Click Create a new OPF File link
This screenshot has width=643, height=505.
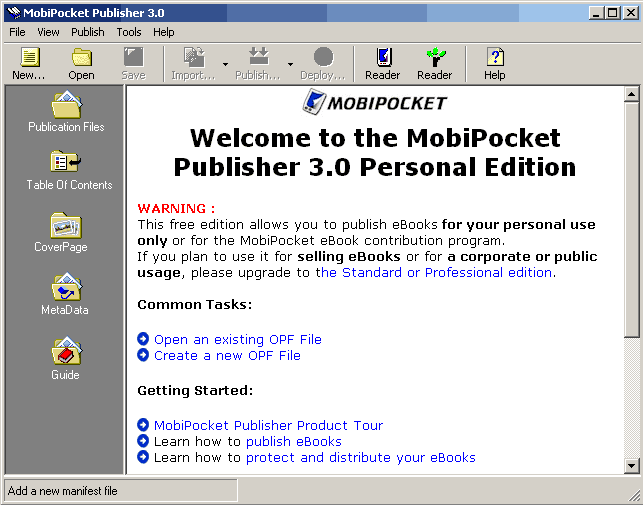[x=227, y=355]
